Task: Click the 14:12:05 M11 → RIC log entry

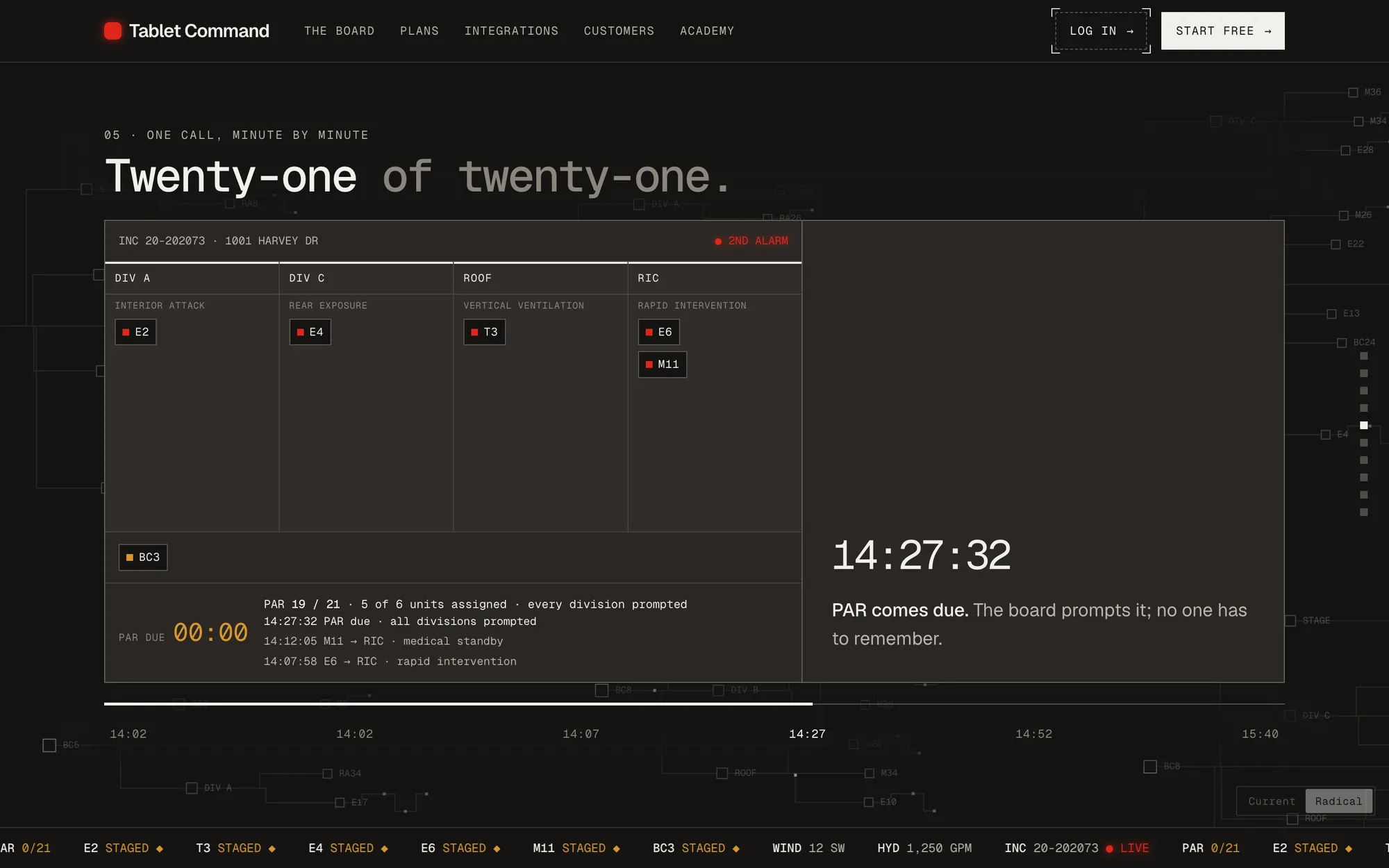Action: coord(383,642)
